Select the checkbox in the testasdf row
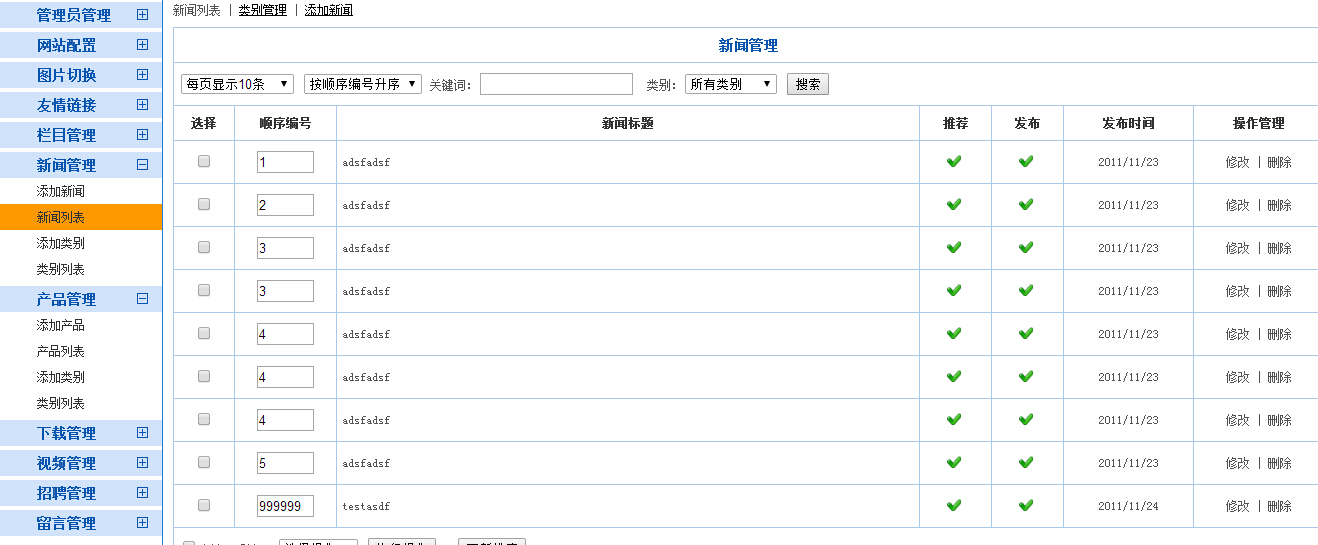Image resolution: width=1318 pixels, height=545 pixels. click(x=204, y=505)
